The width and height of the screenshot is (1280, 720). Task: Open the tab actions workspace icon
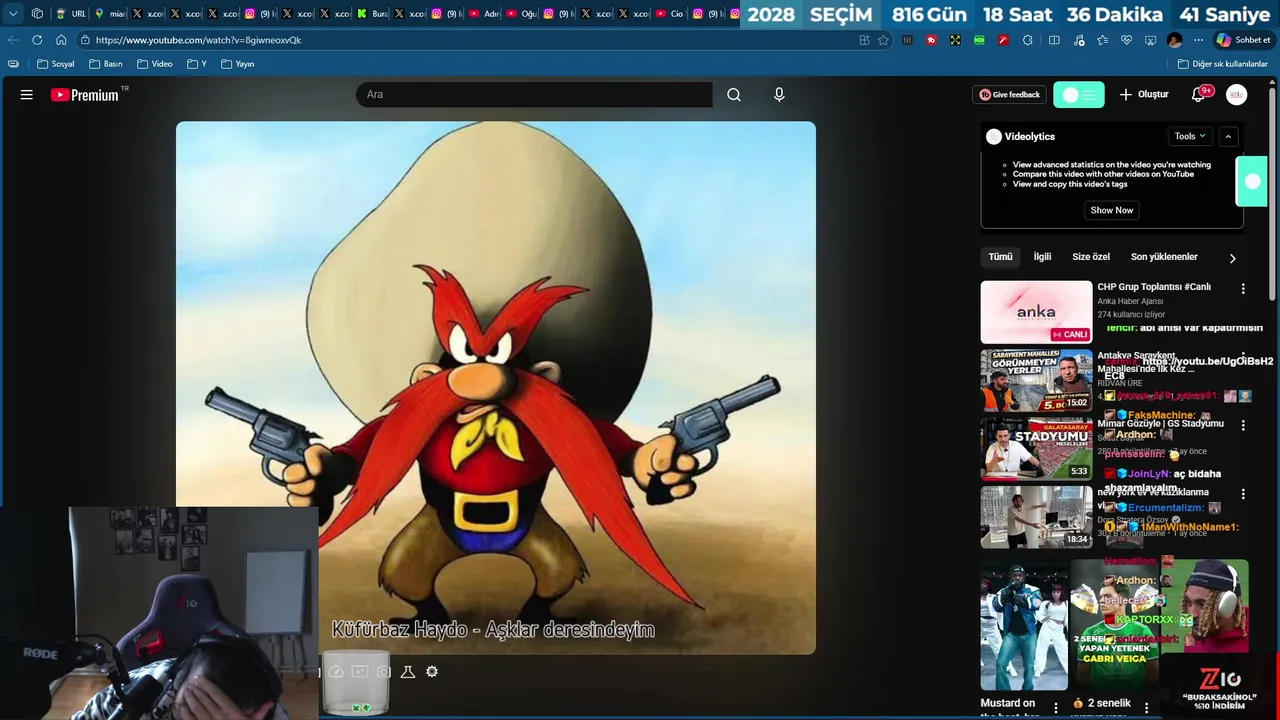click(x=37, y=14)
